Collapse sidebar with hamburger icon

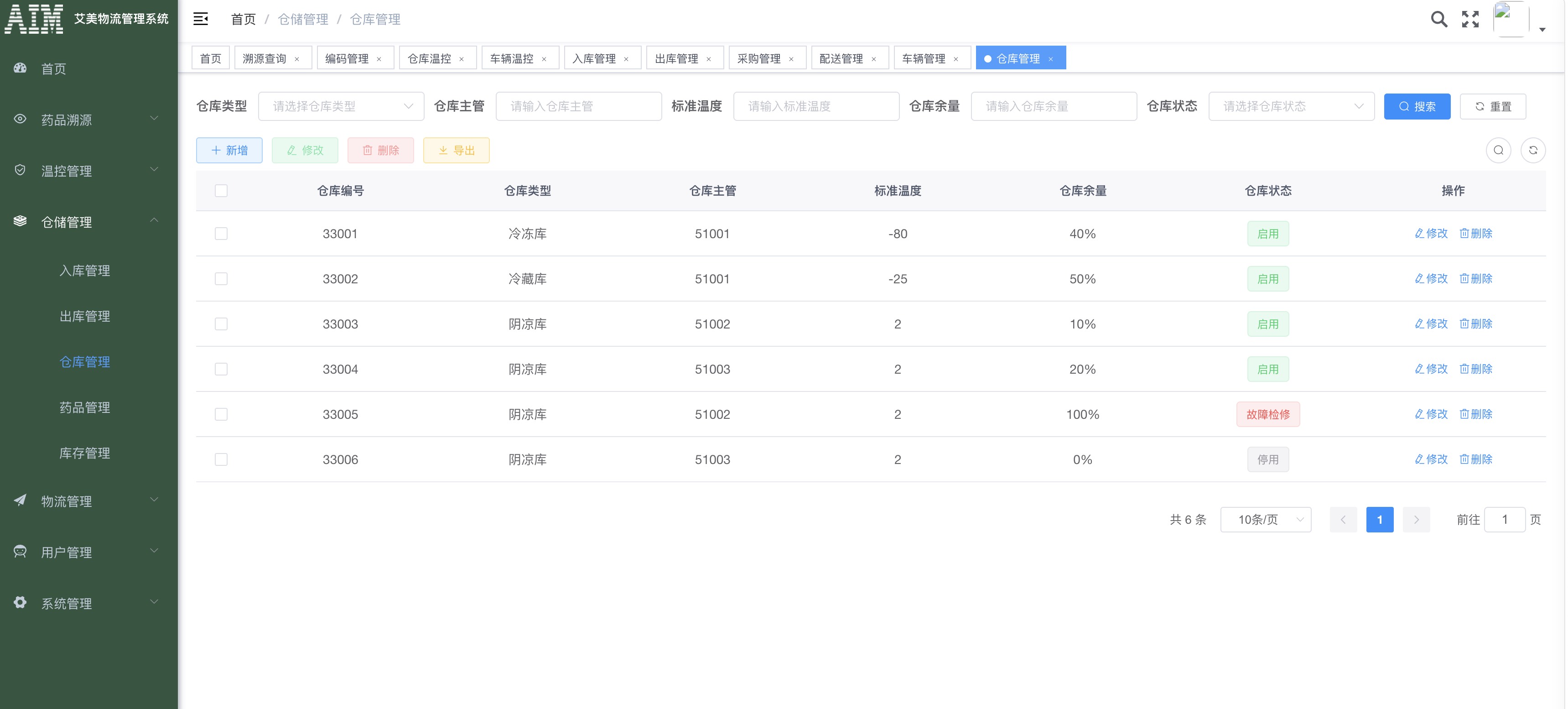click(201, 19)
